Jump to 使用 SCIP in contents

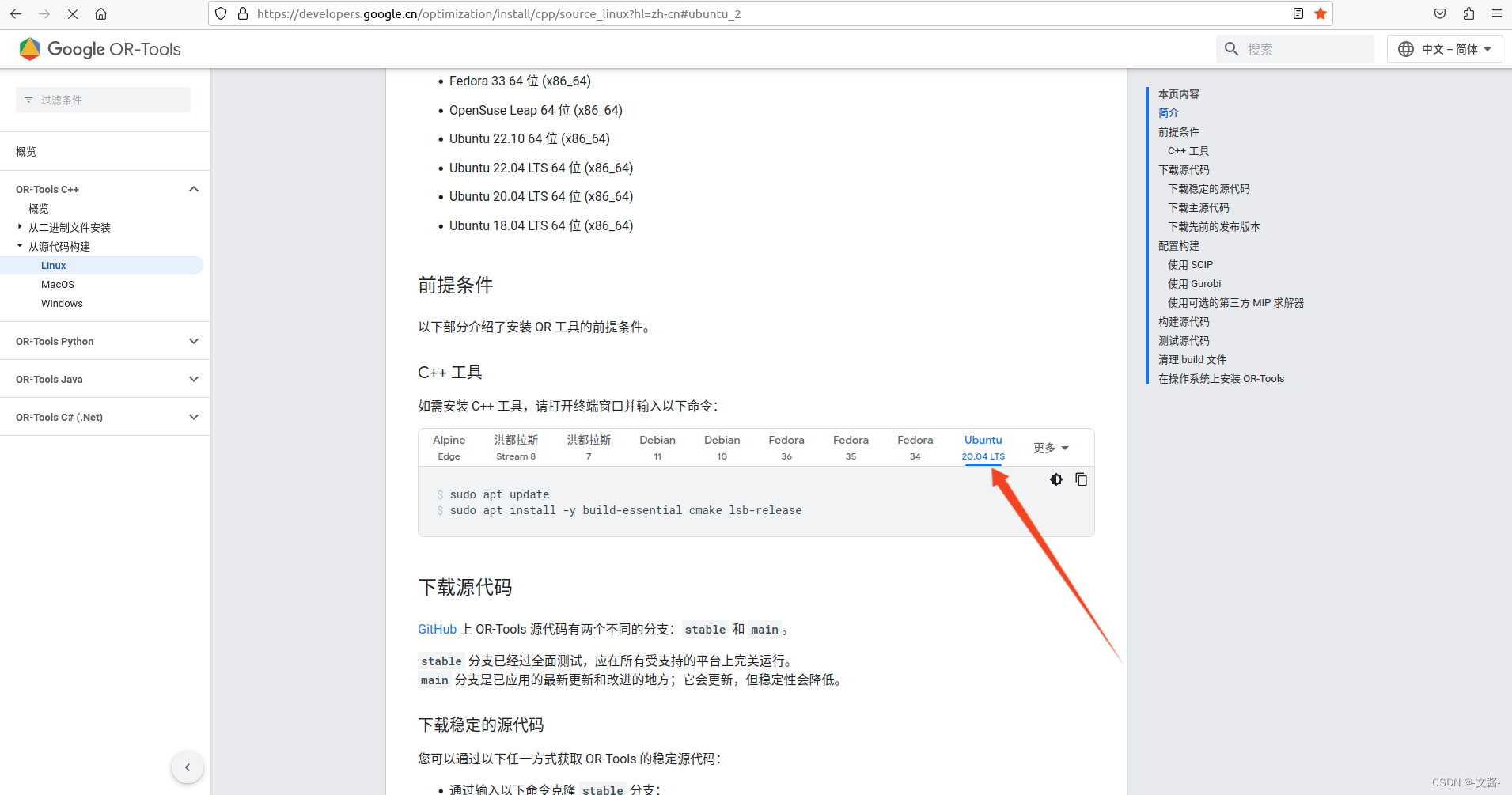coord(1190,264)
